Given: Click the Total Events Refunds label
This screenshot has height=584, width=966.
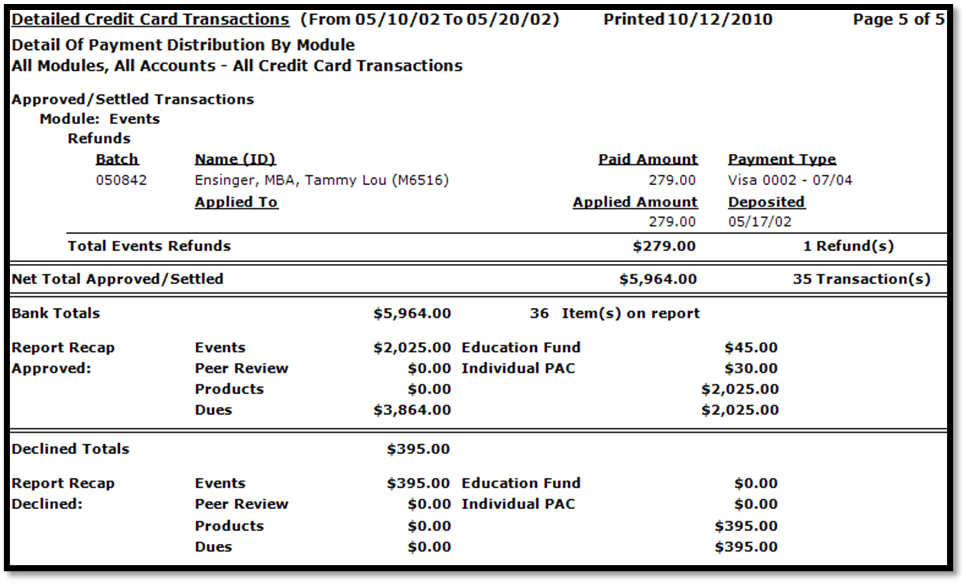Looking at the screenshot, I should click(x=149, y=246).
